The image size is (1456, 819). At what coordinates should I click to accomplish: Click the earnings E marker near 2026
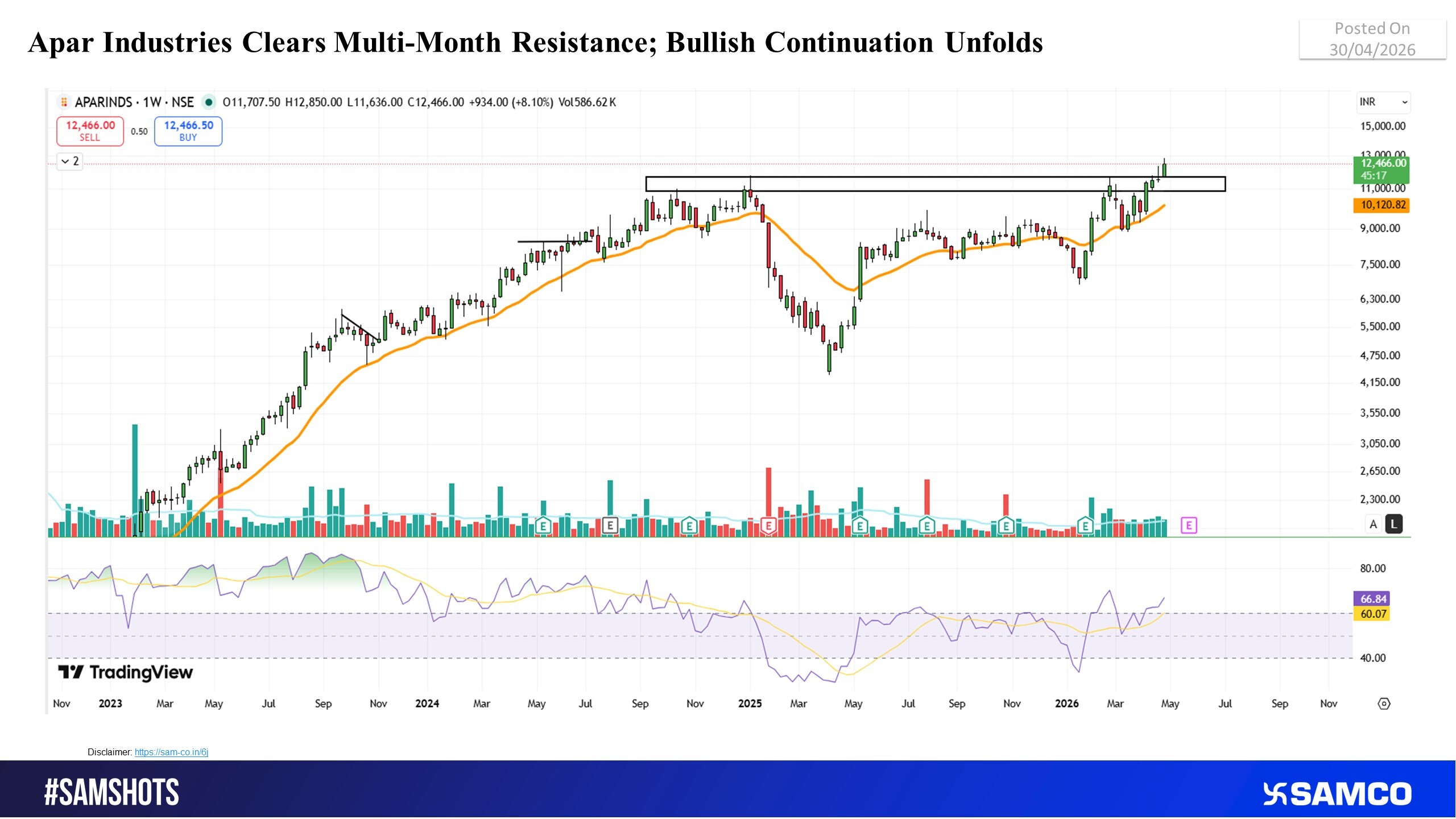coord(1085,526)
